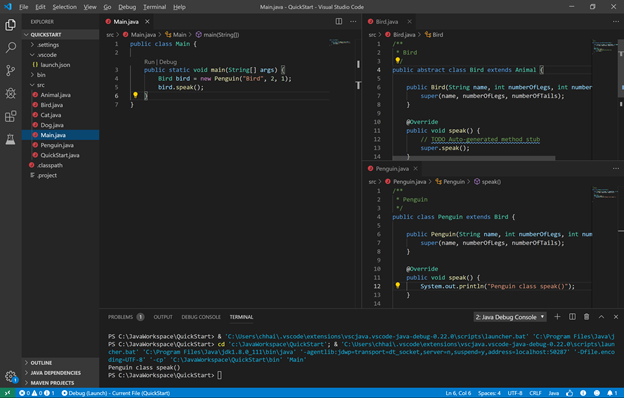Click the Bird.java horizontal scrollbar
This screenshot has width=624, height=398.
pos(474,158)
